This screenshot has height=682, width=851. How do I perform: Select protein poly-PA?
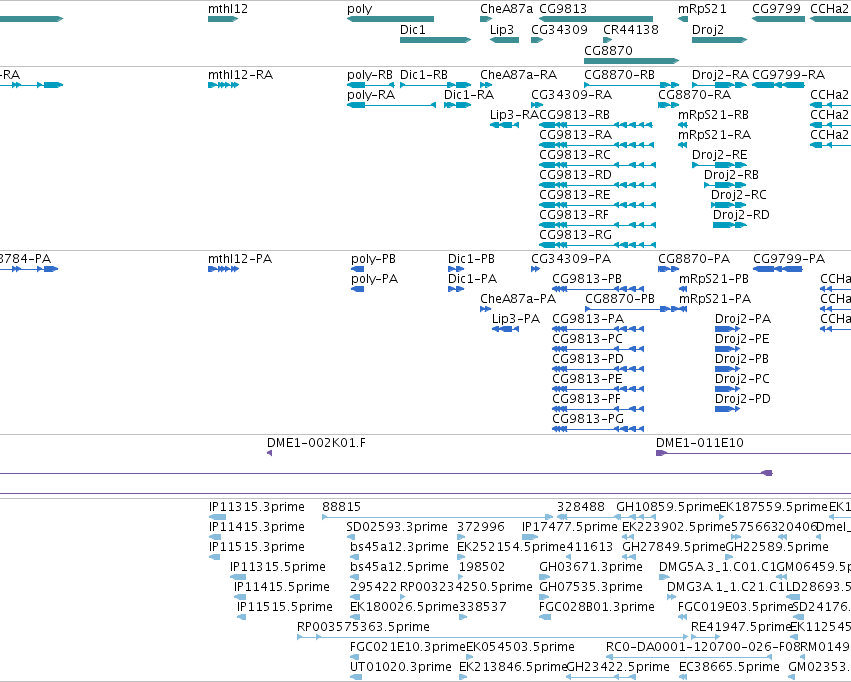pos(374,279)
